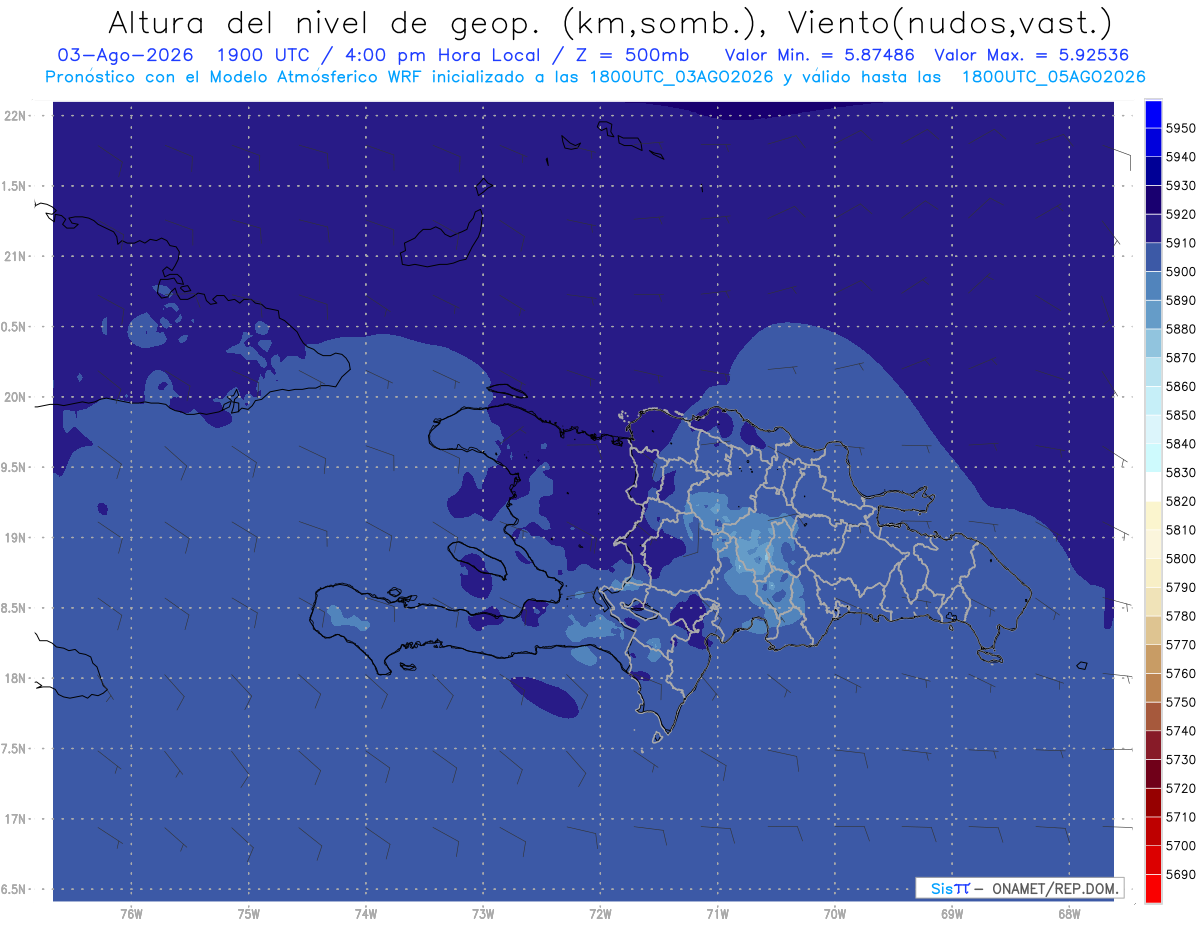Click the 5690 colorbar label

[x=1180, y=874]
